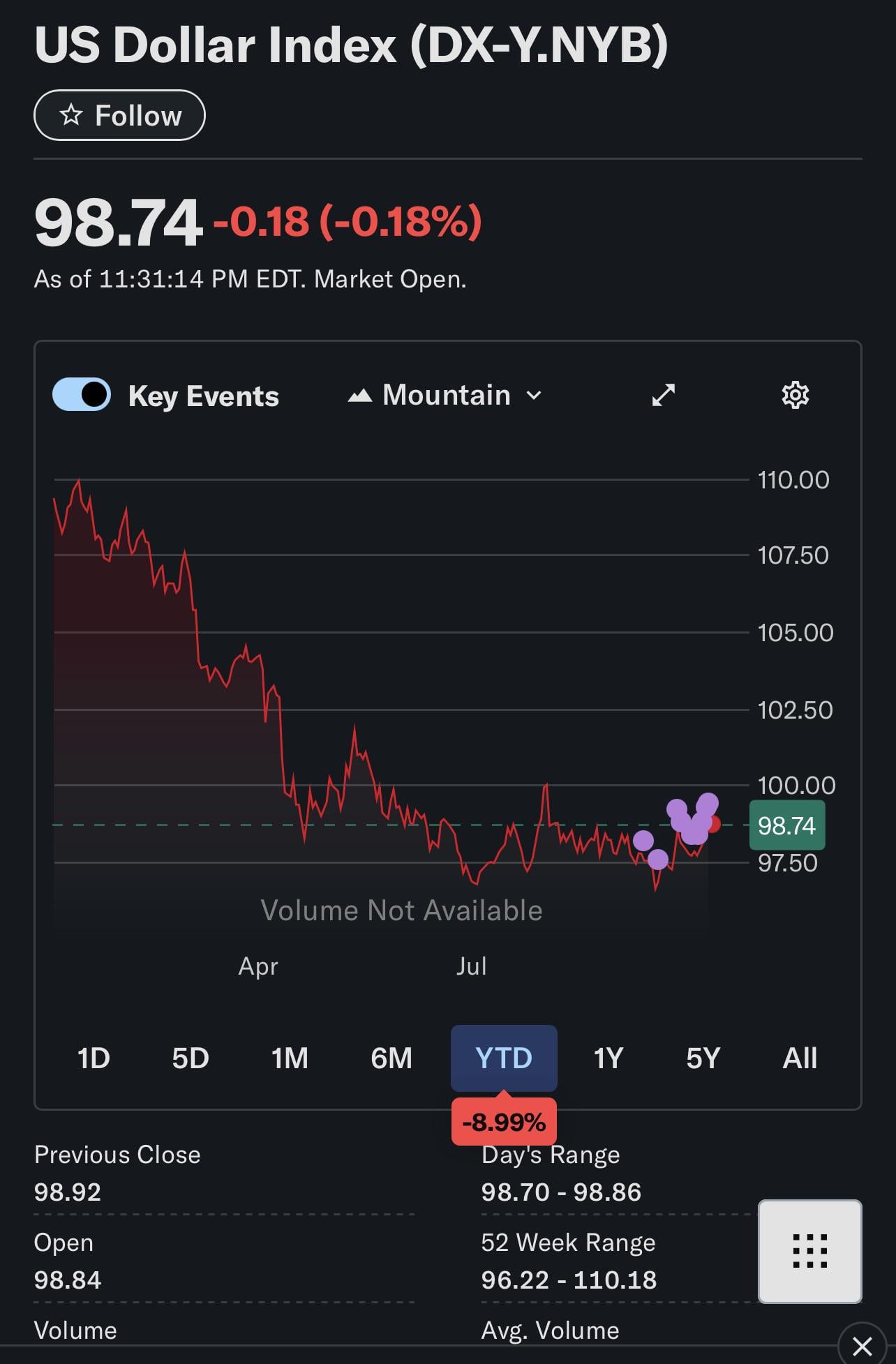Click the green 98.74 price label
The image size is (896, 1364).
click(x=786, y=825)
